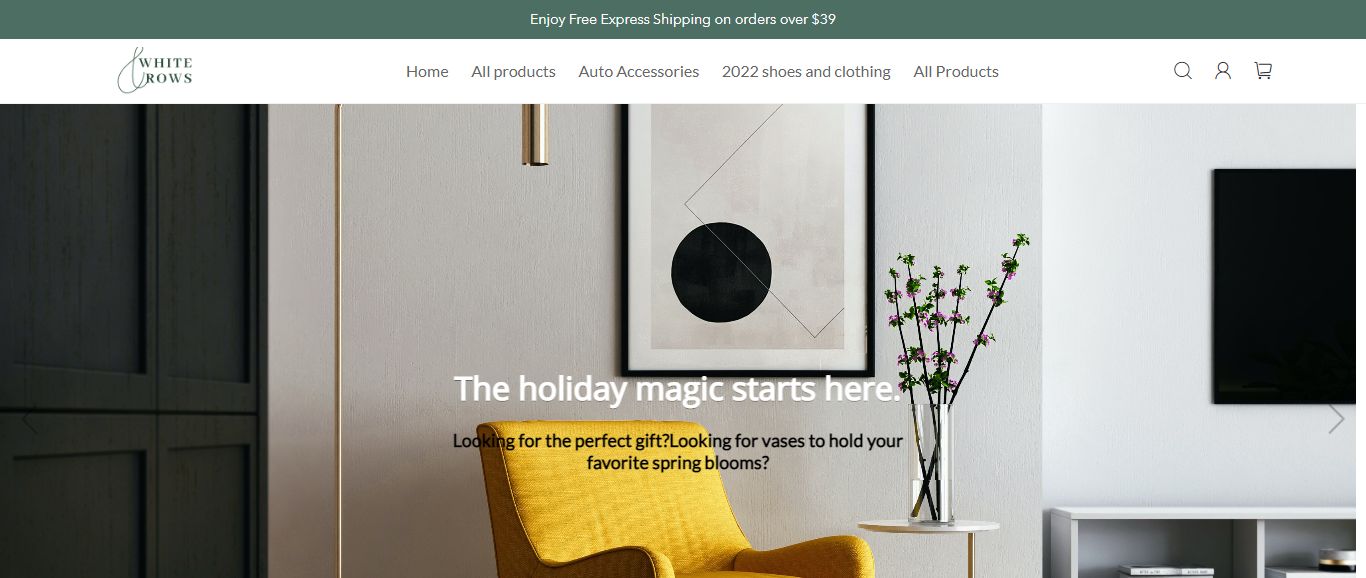The height and width of the screenshot is (578, 1366).
Task: Click the framed black circle artwork
Action: pyautogui.click(x=748, y=238)
